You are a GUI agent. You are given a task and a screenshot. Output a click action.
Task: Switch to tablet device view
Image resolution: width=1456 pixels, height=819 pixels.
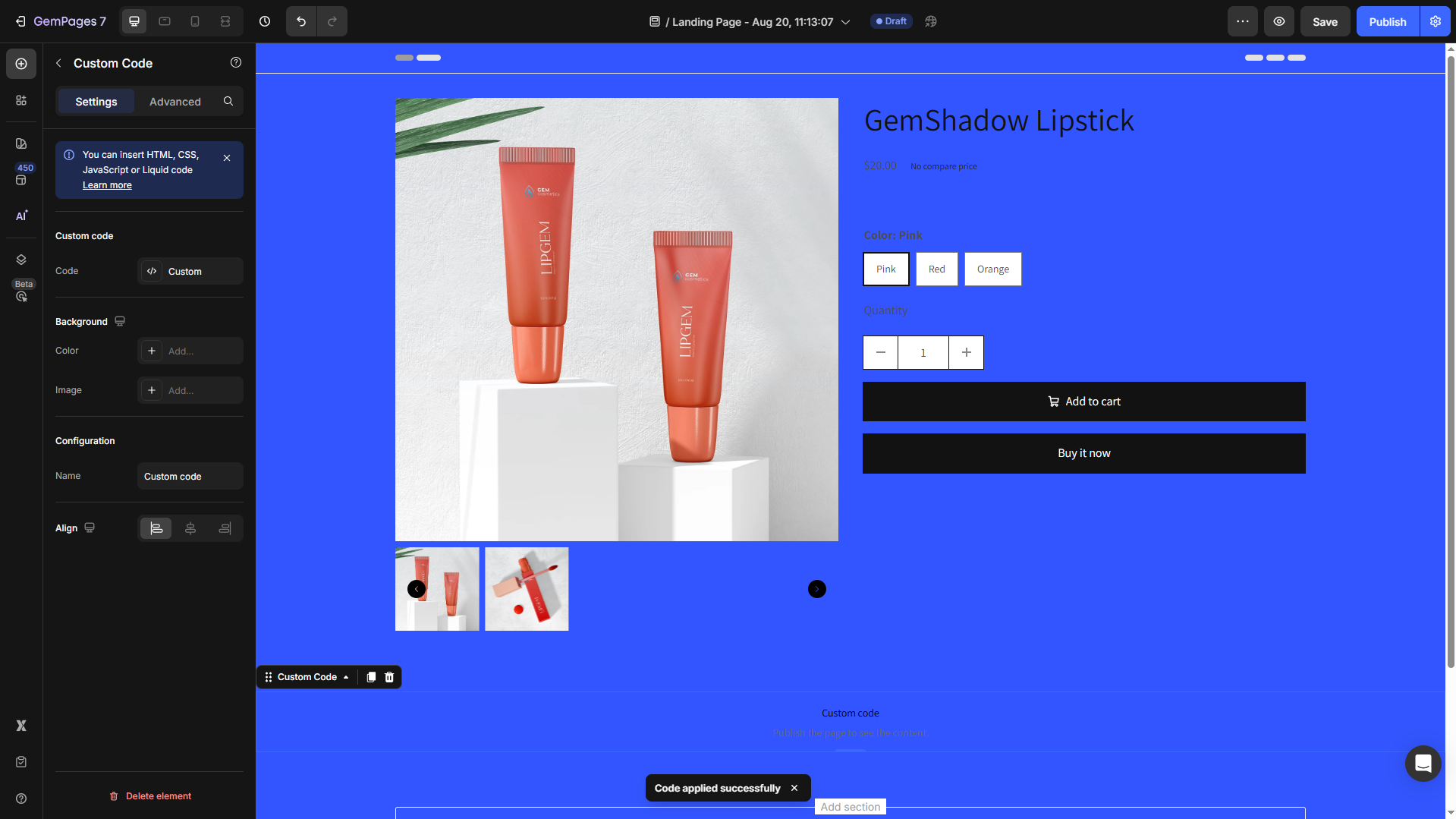tap(165, 21)
